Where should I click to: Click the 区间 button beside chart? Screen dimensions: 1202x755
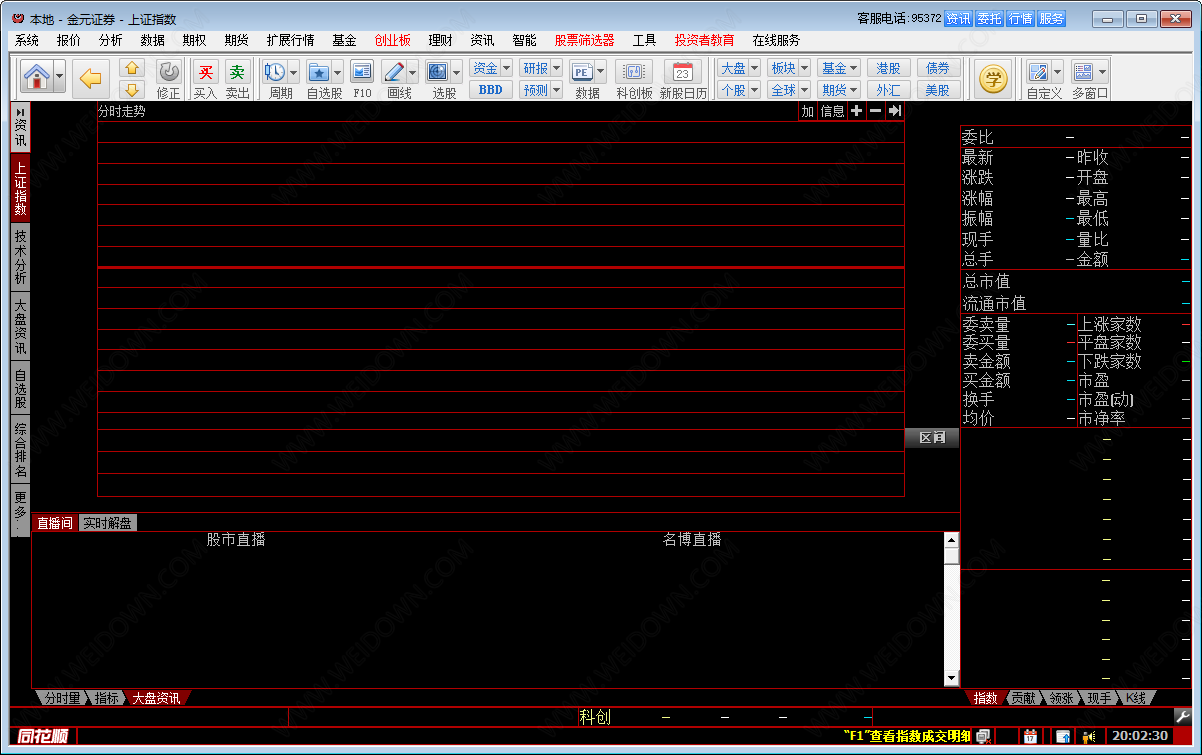(932, 438)
